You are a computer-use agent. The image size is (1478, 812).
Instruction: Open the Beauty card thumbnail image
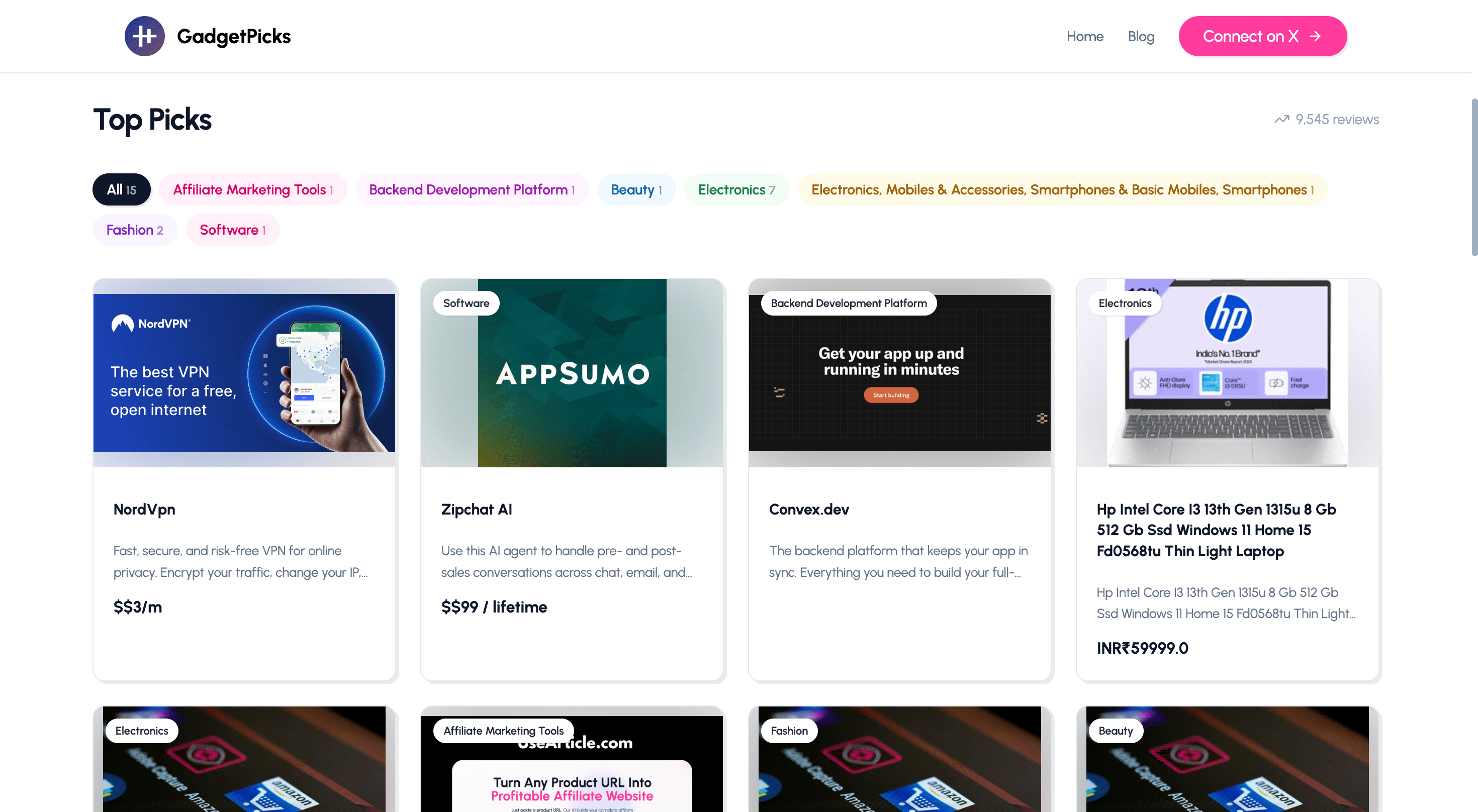pyautogui.click(x=1227, y=759)
